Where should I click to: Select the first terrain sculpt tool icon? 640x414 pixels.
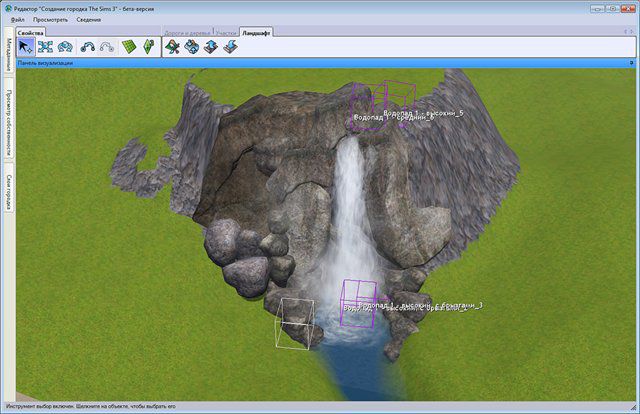click(172, 47)
